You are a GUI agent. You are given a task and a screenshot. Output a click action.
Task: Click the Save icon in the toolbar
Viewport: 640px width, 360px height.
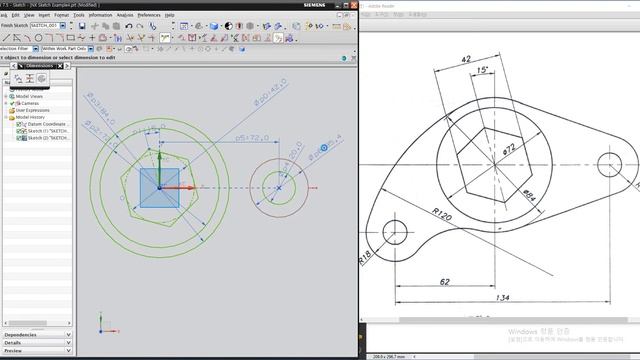(x=82, y=26)
